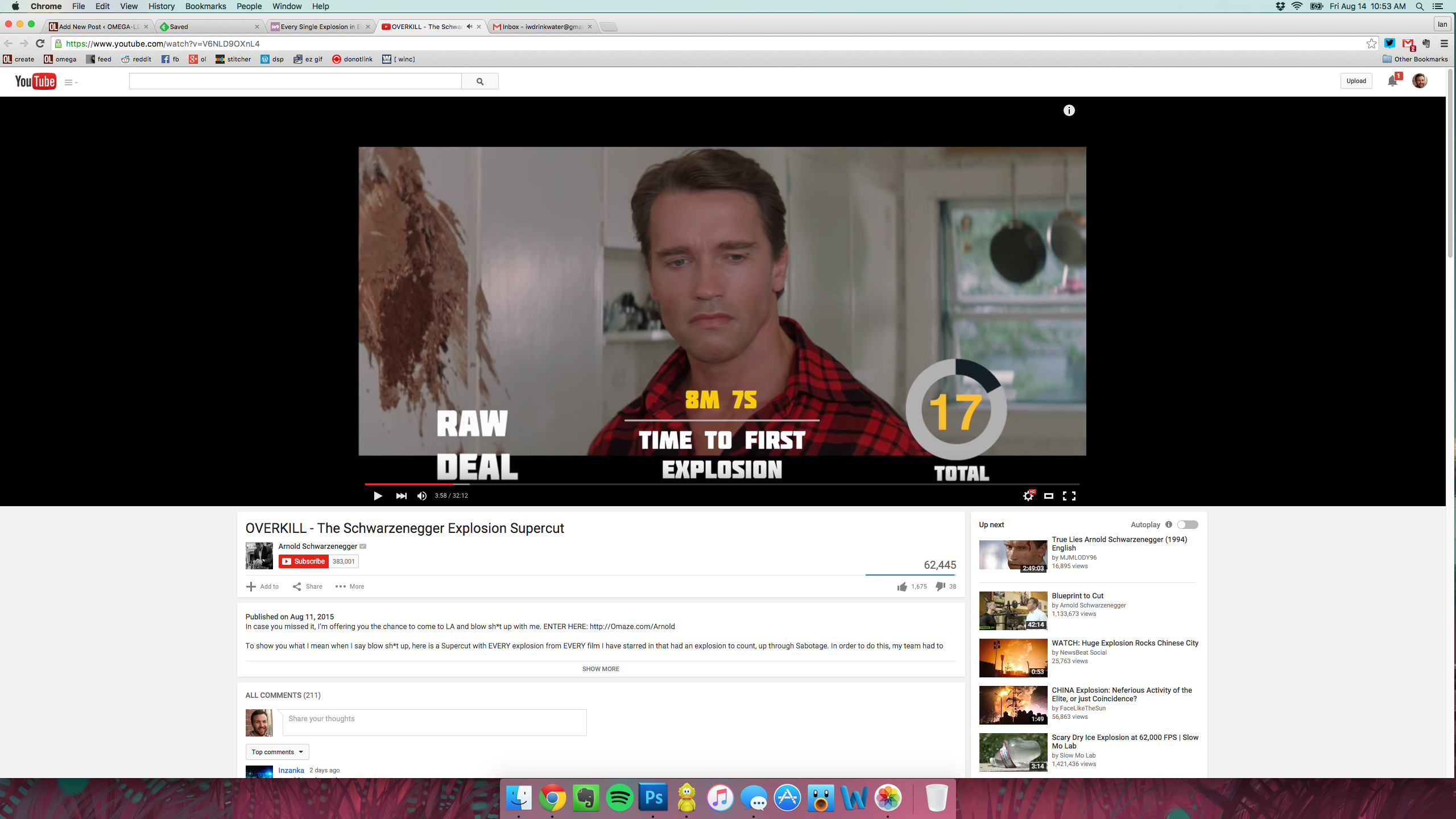This screenshot has width=1456, height=819.
Task: Open Twitter extension icon
Action: [x=1389, y=43]
